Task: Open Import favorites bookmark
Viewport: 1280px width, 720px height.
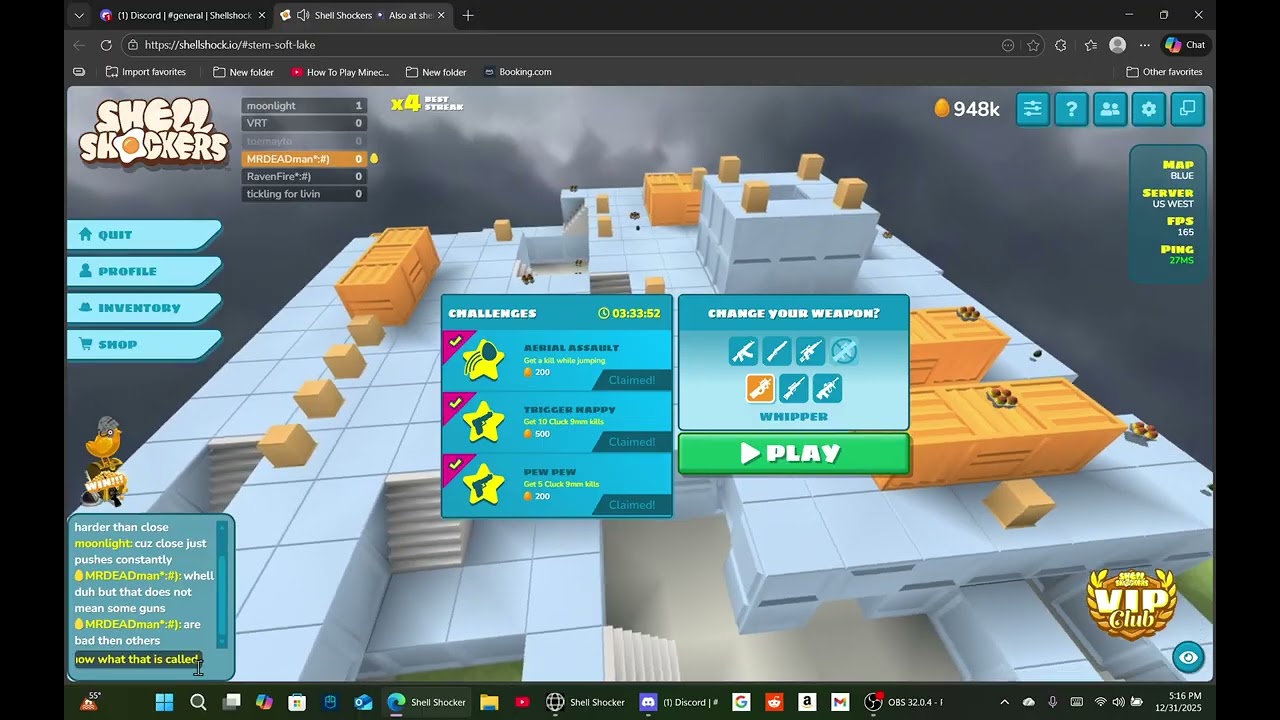Action: 146,72
